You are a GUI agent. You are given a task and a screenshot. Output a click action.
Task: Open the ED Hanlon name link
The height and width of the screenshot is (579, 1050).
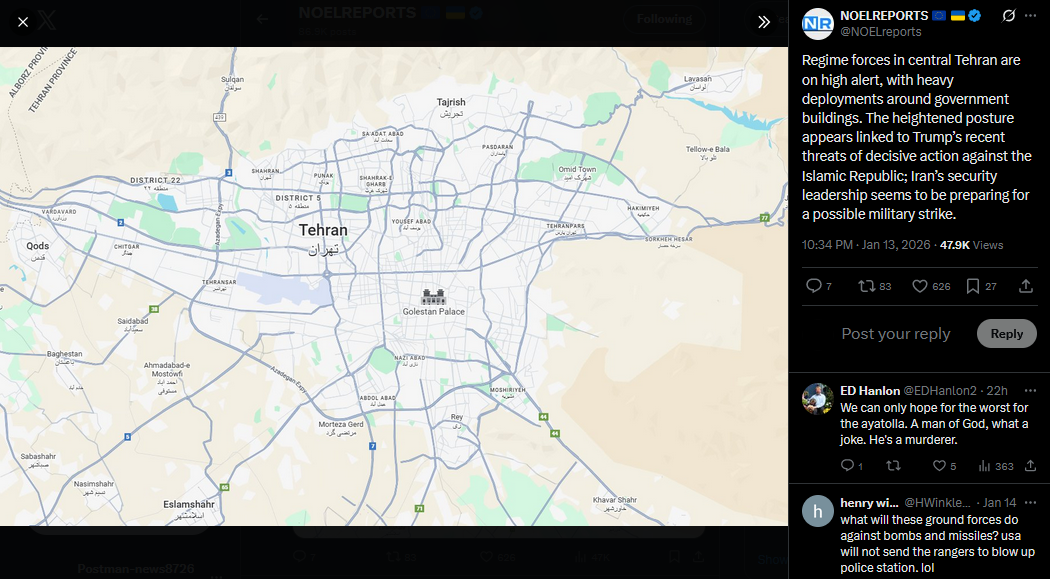pyautogui.click(x=870, y=391)
